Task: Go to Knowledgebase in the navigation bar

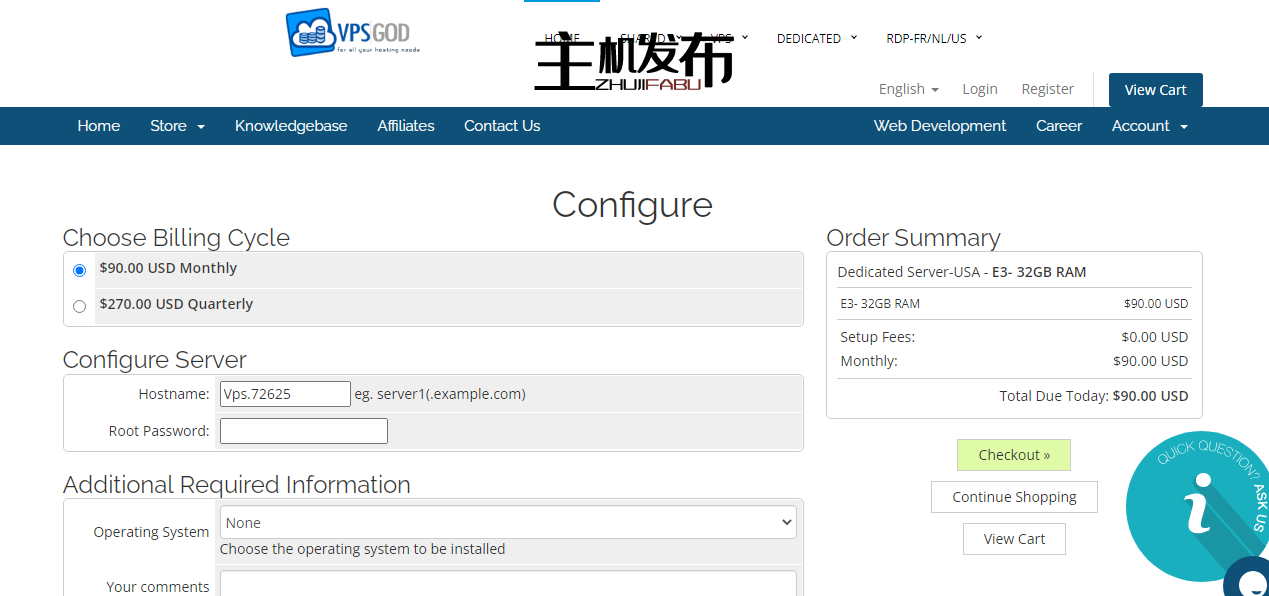Action: pyautogui.click(x=291, y=126)
